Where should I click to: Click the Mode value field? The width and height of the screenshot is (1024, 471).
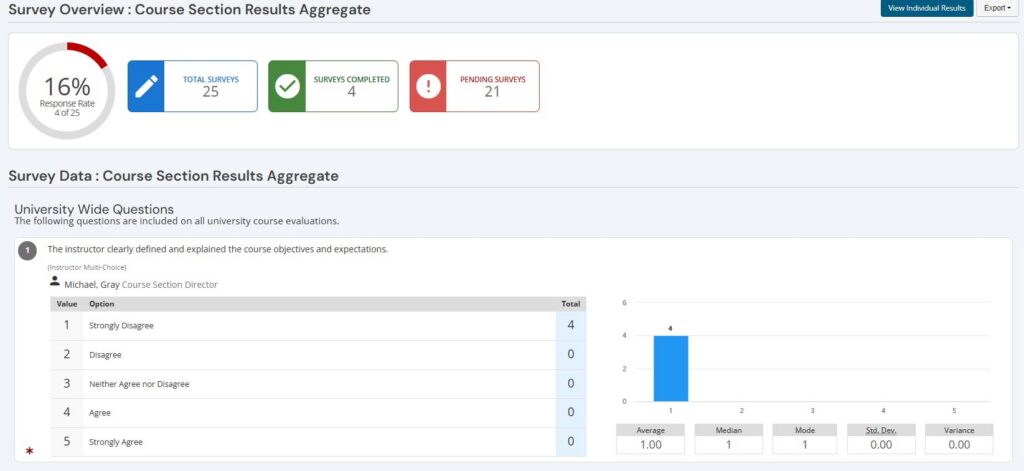pyautogui.click(x=806, y=445)
